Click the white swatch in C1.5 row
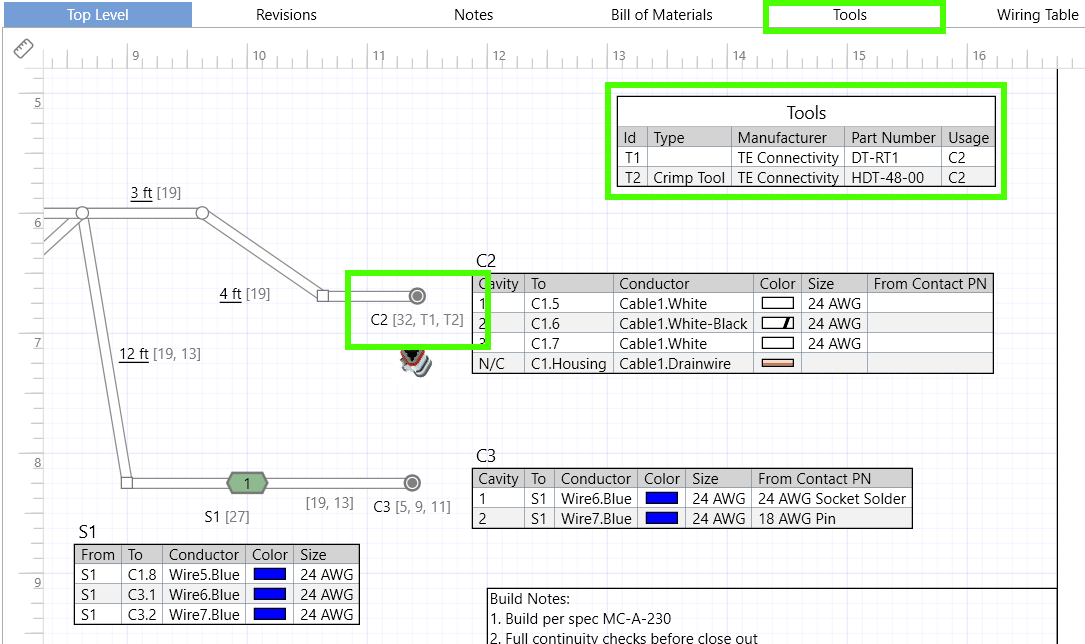 point(778,303)
